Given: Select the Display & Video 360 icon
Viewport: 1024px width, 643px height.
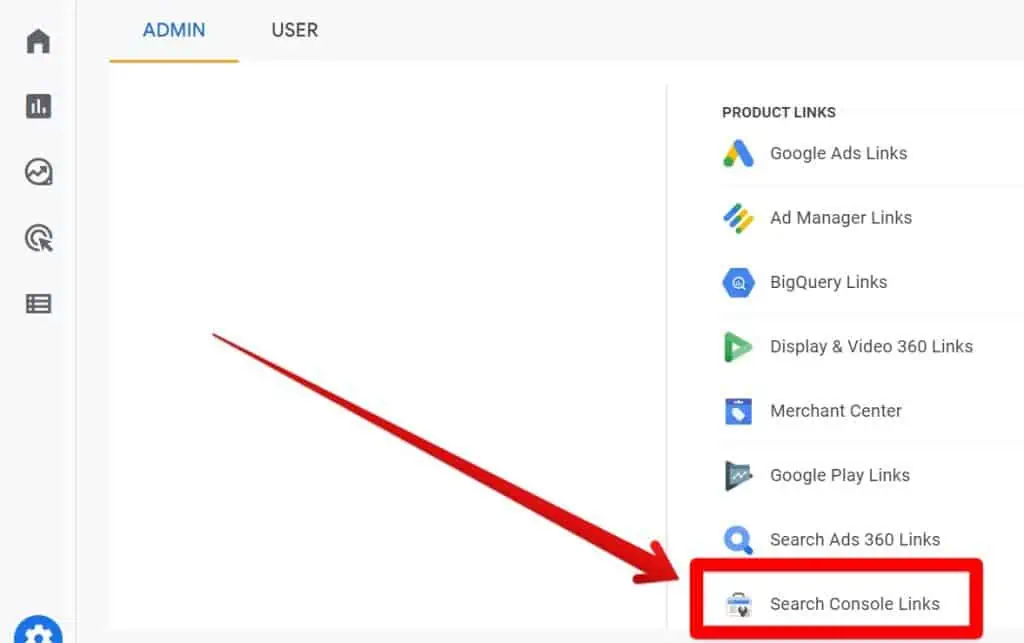Looking at the screenshot, I should pos(738,346).
